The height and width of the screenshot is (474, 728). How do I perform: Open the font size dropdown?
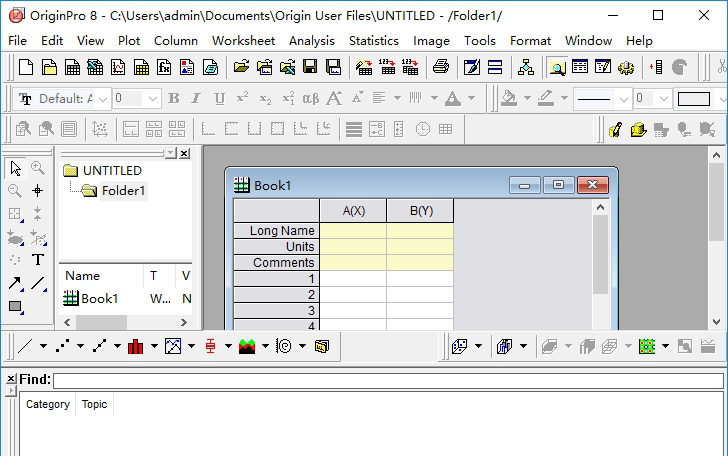(153, 99)
